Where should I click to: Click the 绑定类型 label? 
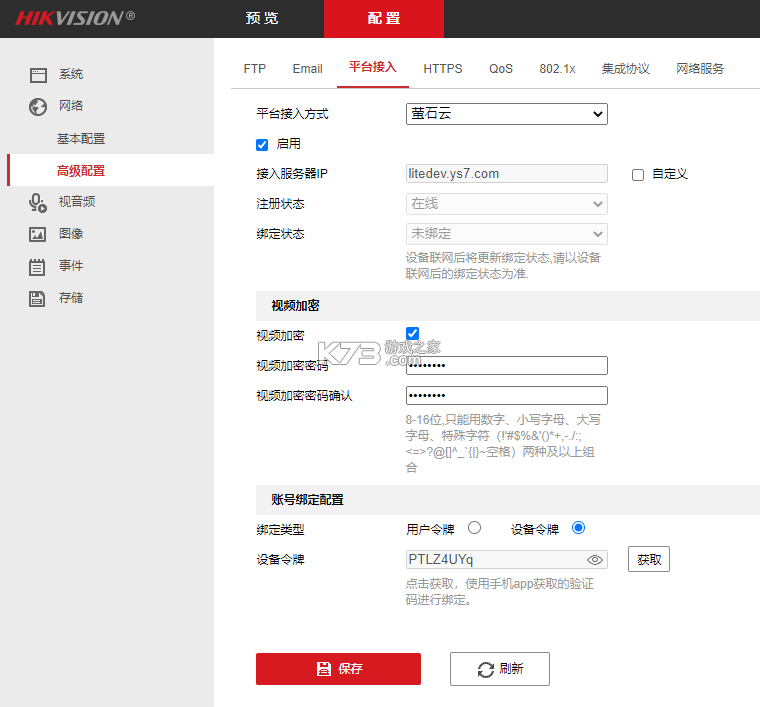coord(280,530)
